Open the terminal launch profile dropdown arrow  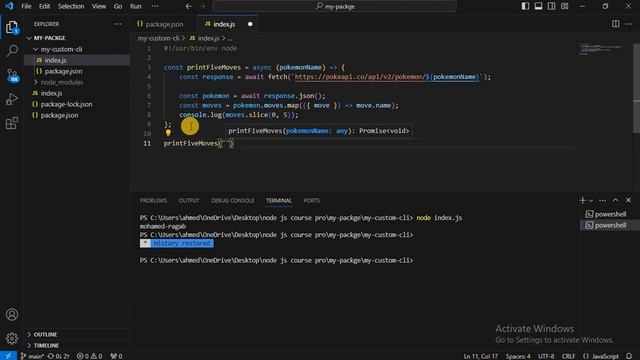click(x=591, y=200)
